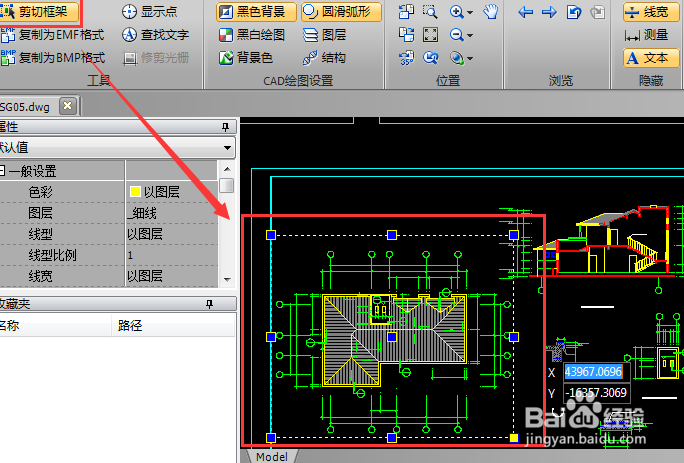Viewport: 684px width, 463px height.
Task: Click the grayed-out page browse icon
Action: (x=598, y=12)
